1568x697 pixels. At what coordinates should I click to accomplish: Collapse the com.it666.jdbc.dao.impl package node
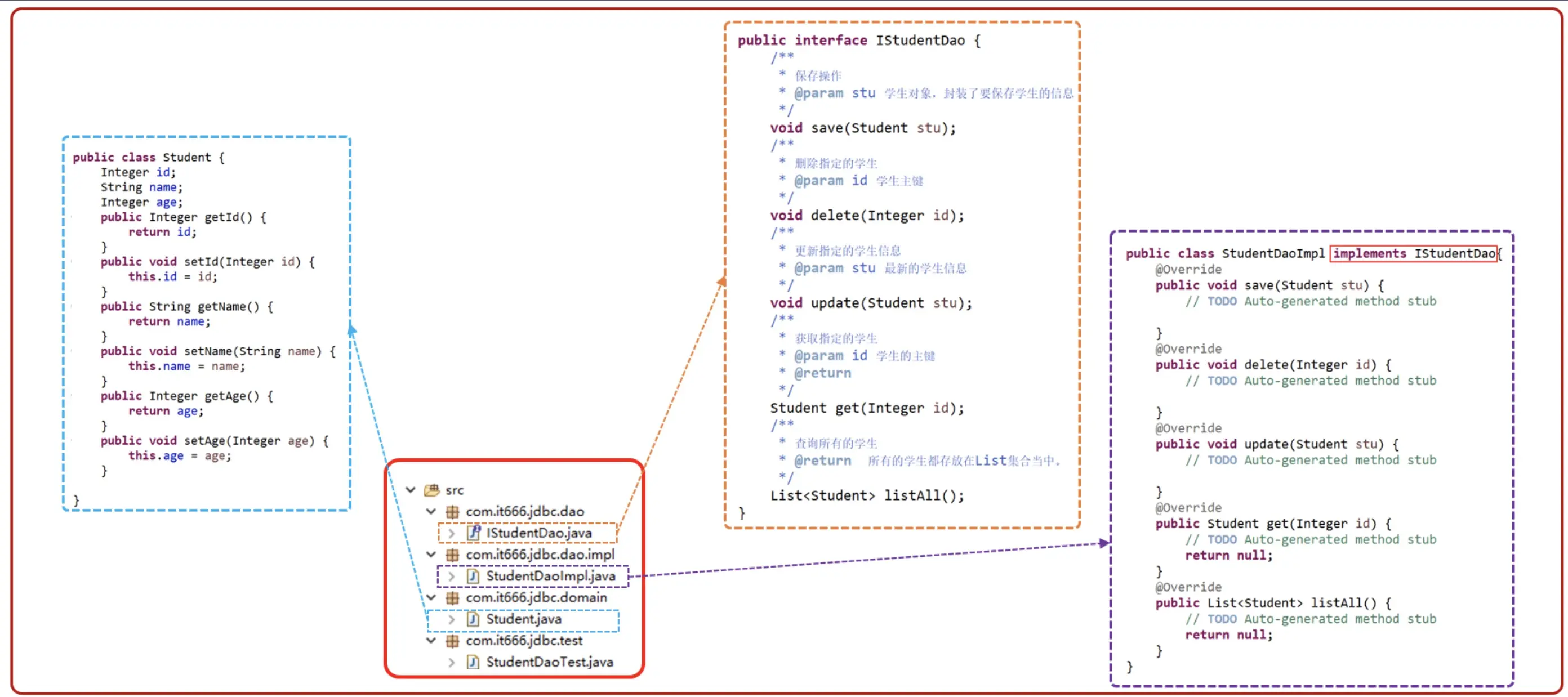point(431,555)
